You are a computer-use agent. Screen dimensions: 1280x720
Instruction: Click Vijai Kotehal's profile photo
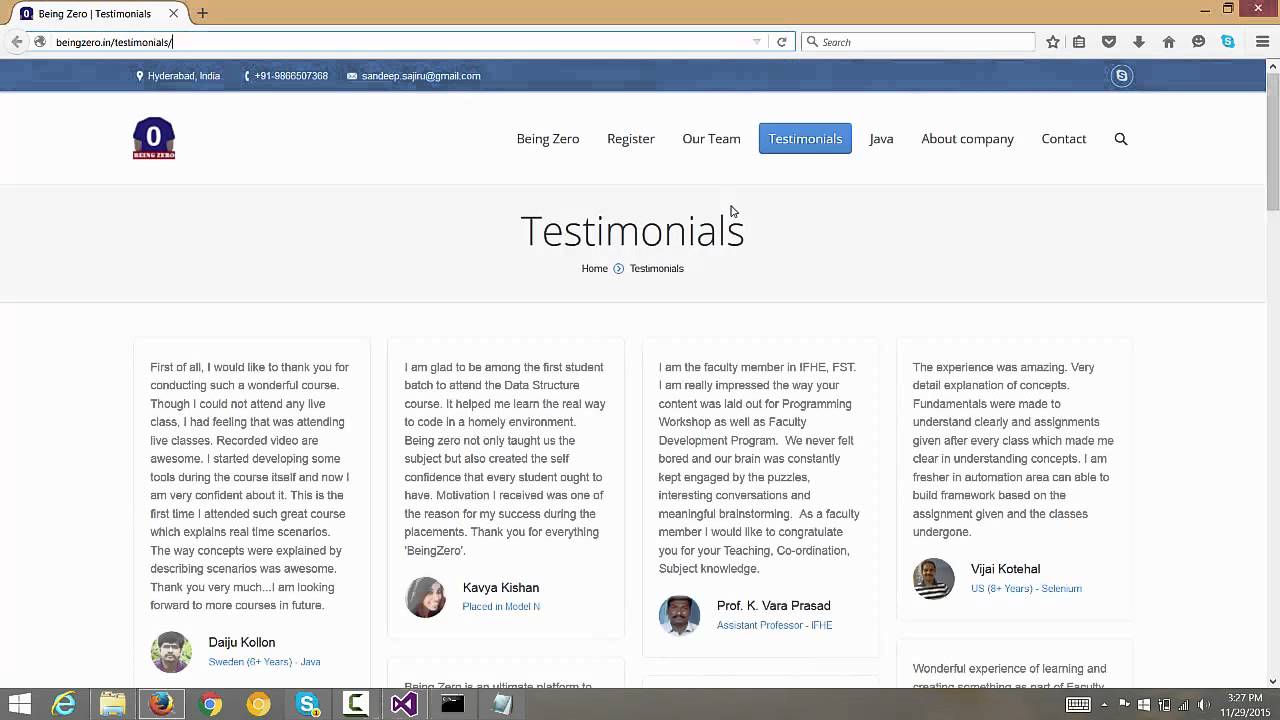933,578
